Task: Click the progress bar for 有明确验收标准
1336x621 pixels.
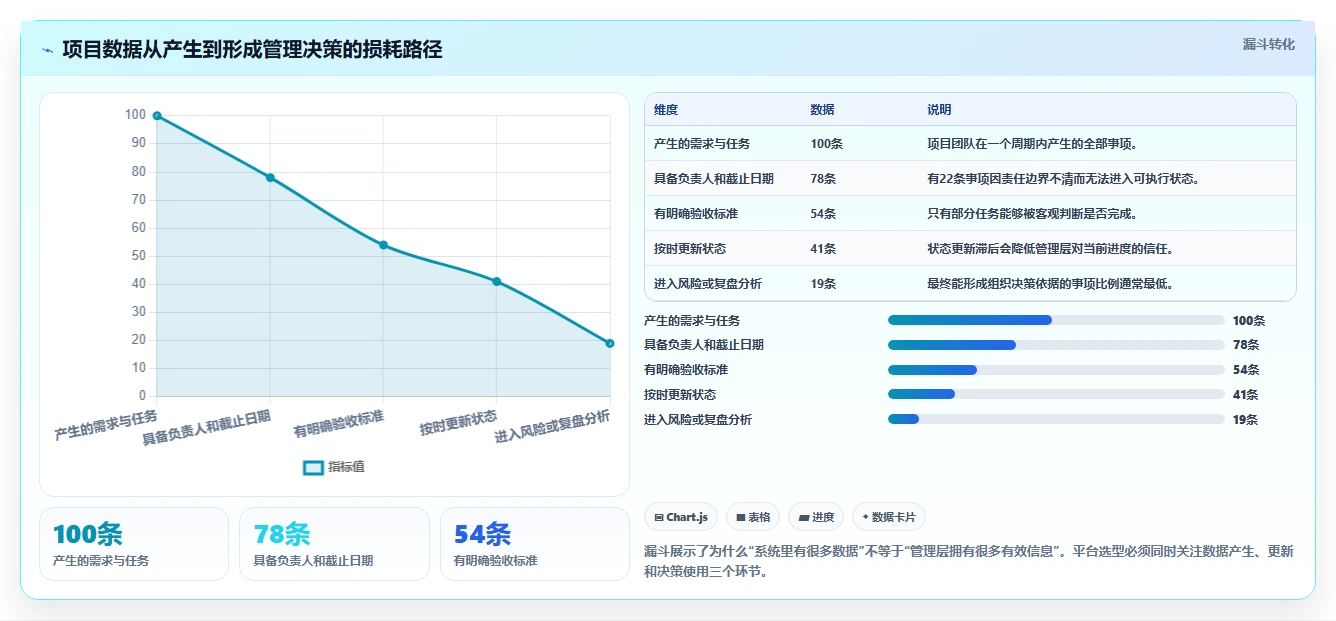Action: (x=1056, y=370)
